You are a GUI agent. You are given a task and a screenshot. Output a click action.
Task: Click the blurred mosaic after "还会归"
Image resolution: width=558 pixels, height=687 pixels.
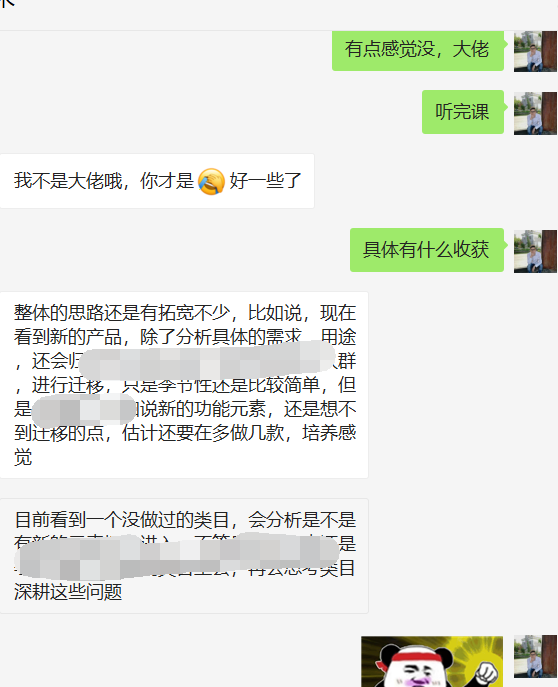click(x=207, y=361)
